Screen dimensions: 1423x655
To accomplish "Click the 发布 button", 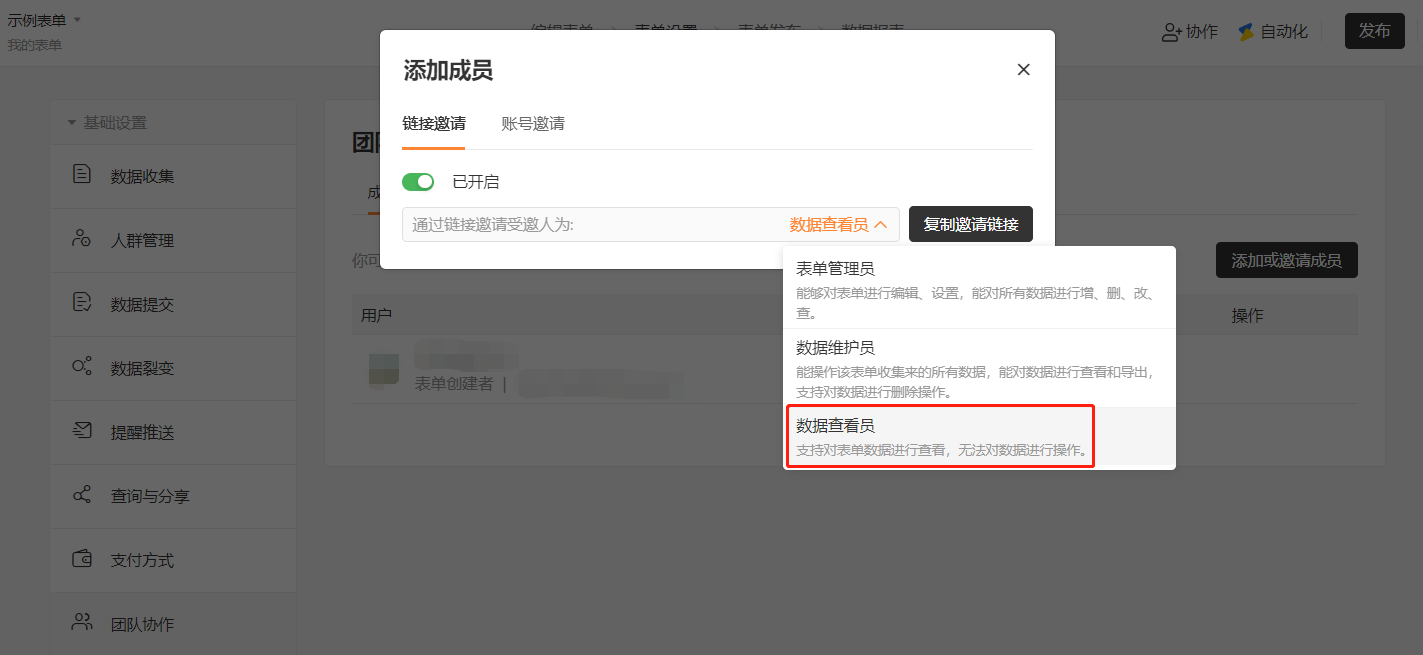I will click(x=1375, y=31).
